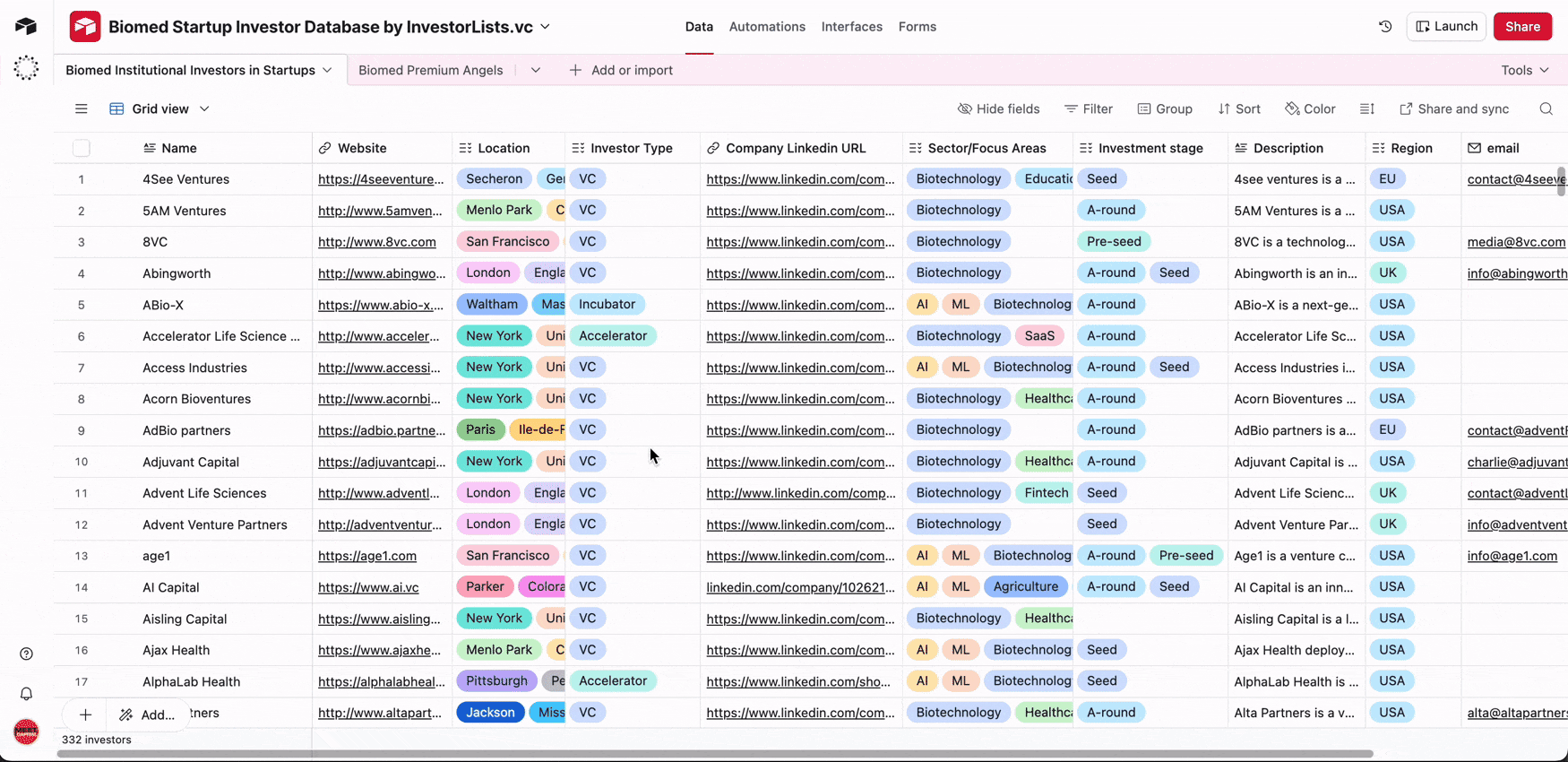This screenshot has height=762, width=1568.
Task: Click the Company Linkedin URL field icon
Action: pos(713,148)
